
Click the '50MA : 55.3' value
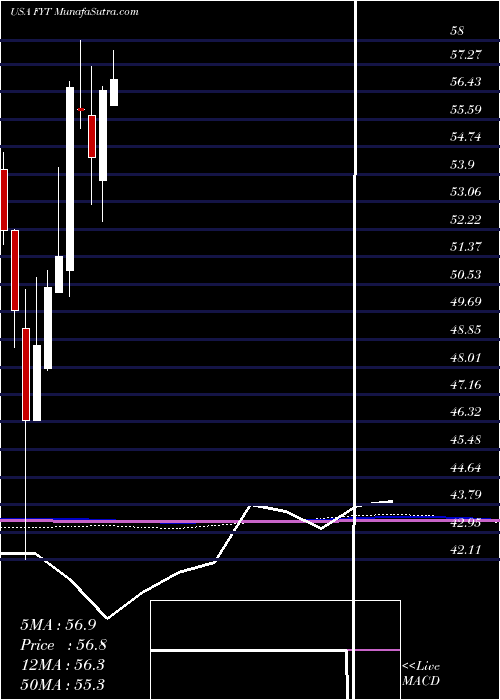pos(62,684)
